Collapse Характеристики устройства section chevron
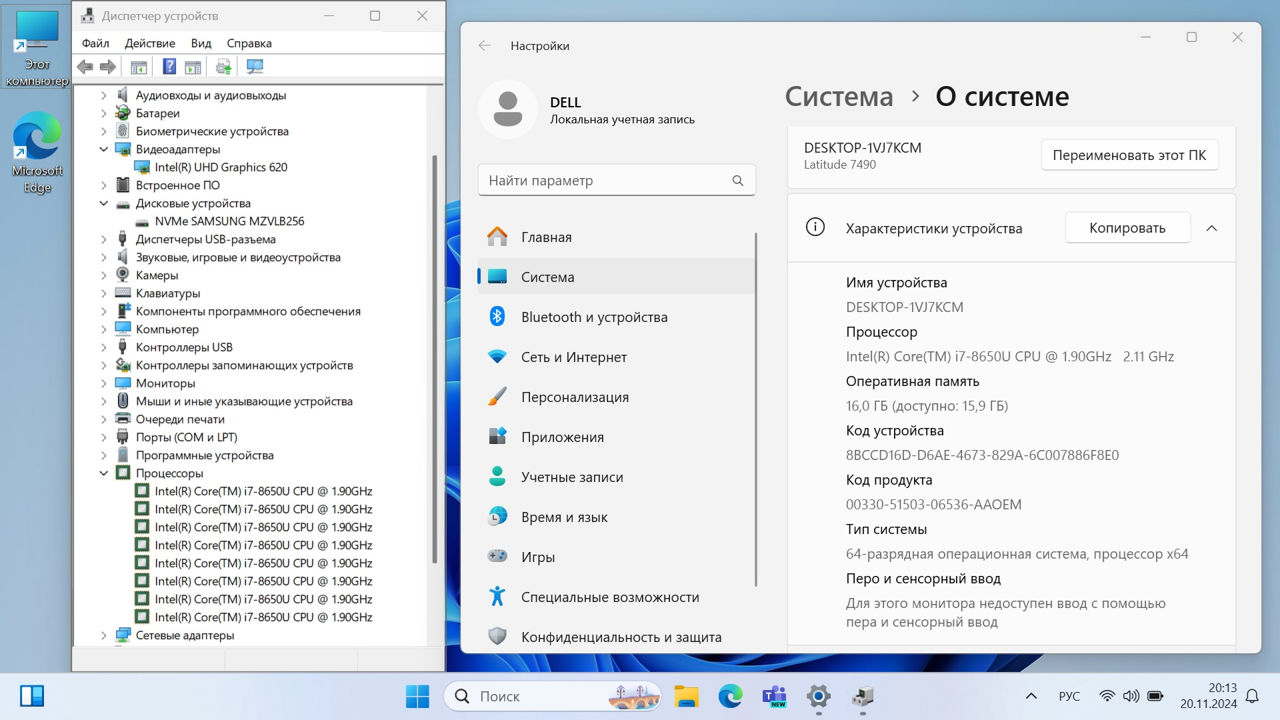Image resolution: width=1280 pixels, height=720 pixels. (1211, 228)
